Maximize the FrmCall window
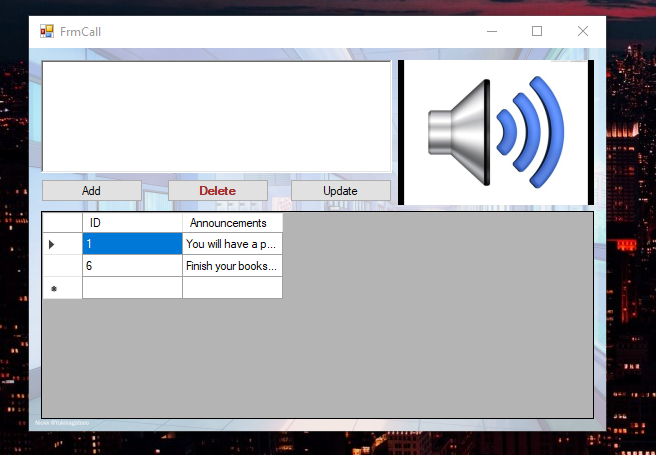The height and width of the screenshot is (455, 656). (x=537, y=31)
